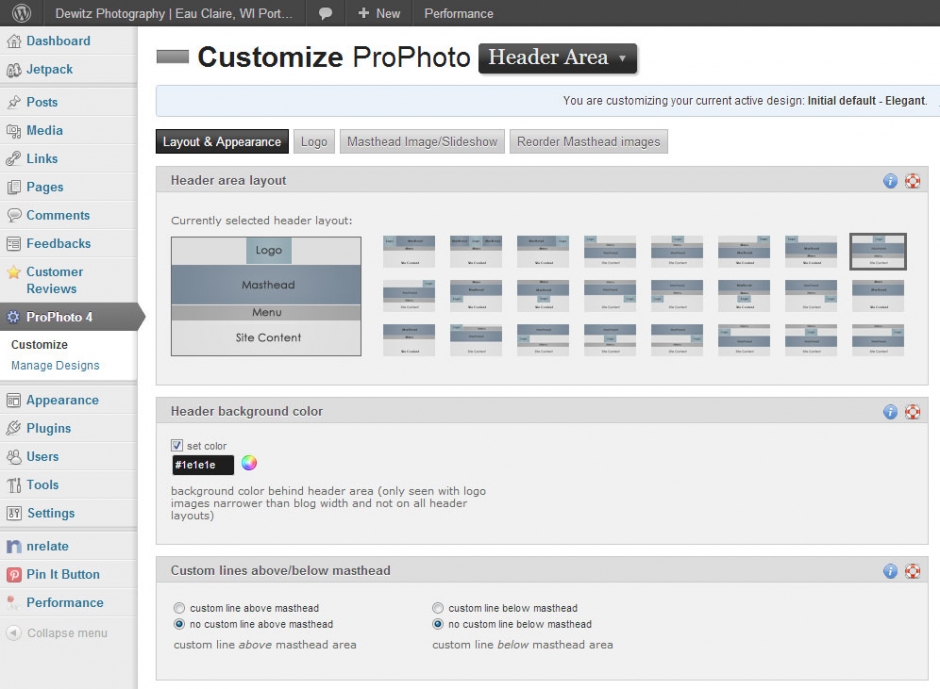The width and height of the screenshot is (940, 689).
Task: Switch to Layout & Appearance tab
Action: click(222, 142)
